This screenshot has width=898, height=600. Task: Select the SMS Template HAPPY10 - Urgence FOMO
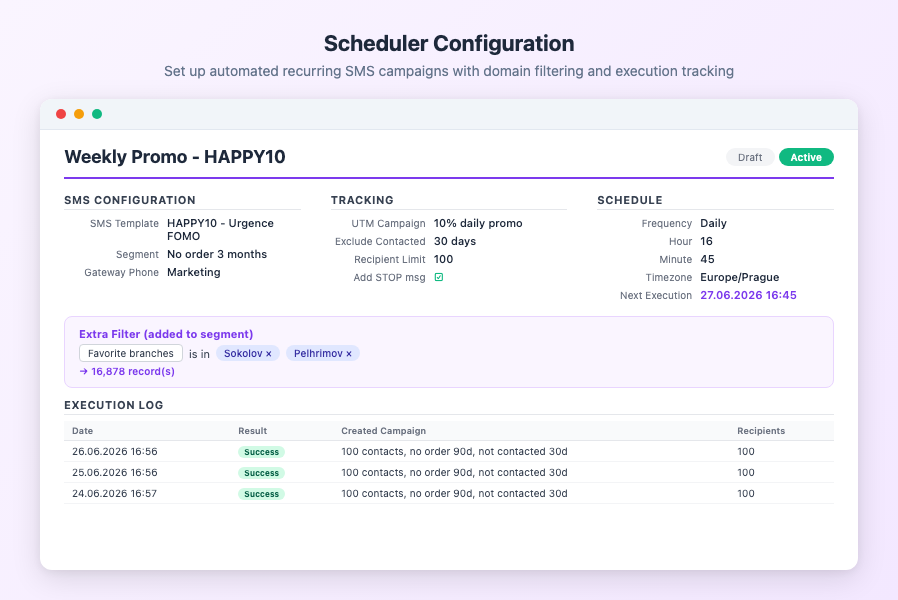pyautogui.click(x=220, y=230)
